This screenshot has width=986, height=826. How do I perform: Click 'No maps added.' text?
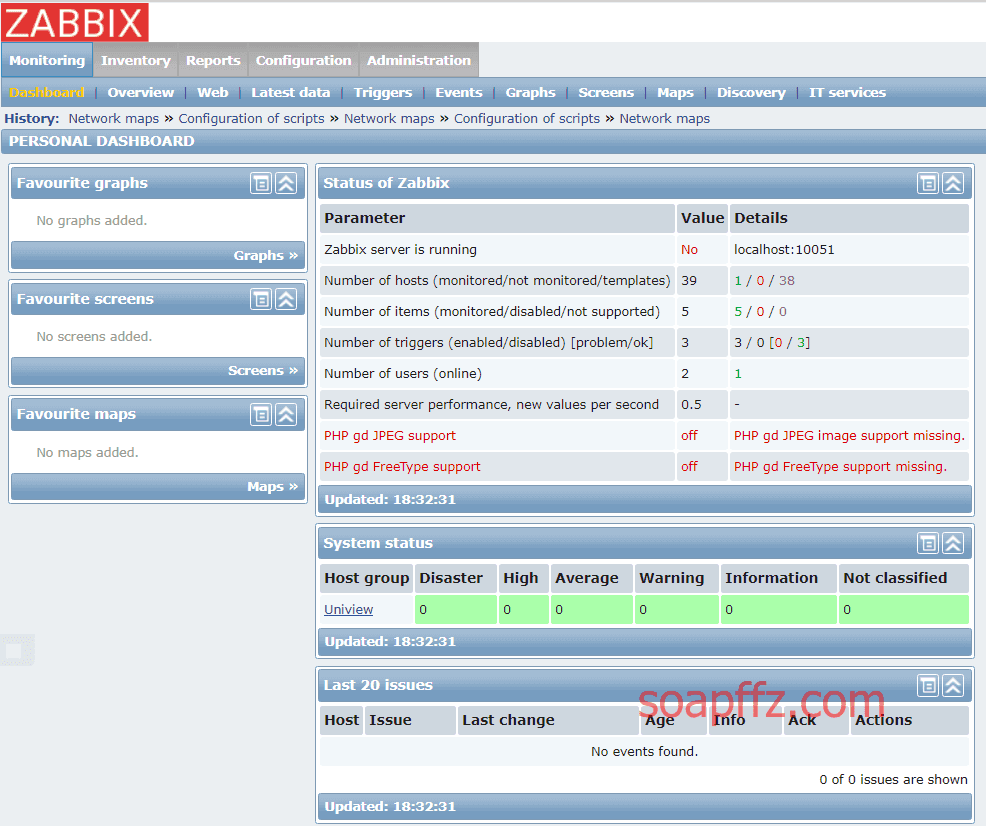[87, 453]
